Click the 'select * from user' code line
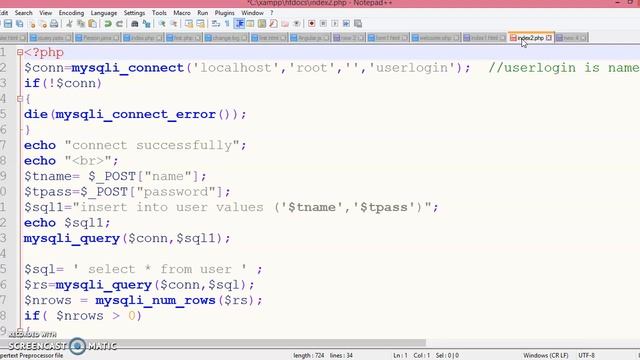The height and width of the screenshot is (360, 640). tap(143, 269)
